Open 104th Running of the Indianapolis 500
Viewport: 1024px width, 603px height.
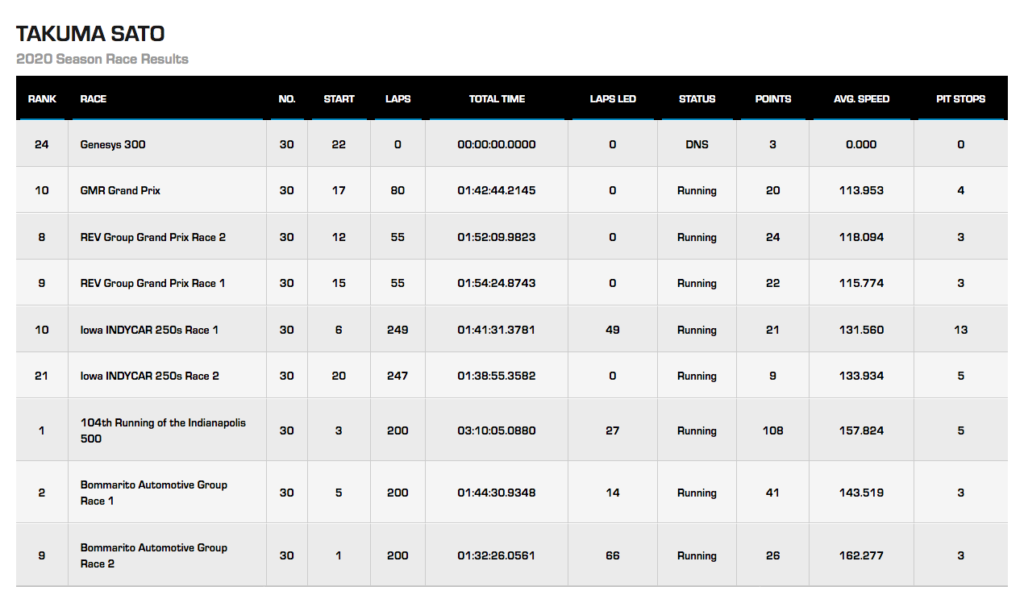click(x=163, y=431)
